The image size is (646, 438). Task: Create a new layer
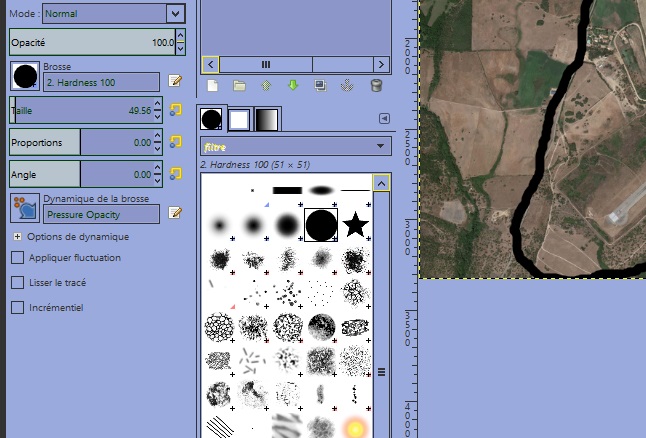coord(213,86)
